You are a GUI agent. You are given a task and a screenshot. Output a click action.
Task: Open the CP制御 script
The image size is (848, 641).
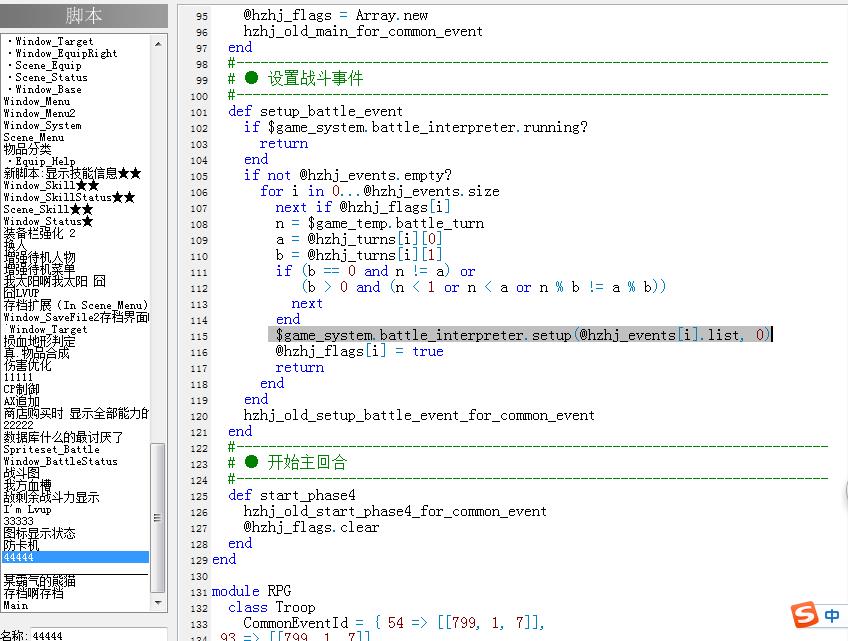[21, 389]
